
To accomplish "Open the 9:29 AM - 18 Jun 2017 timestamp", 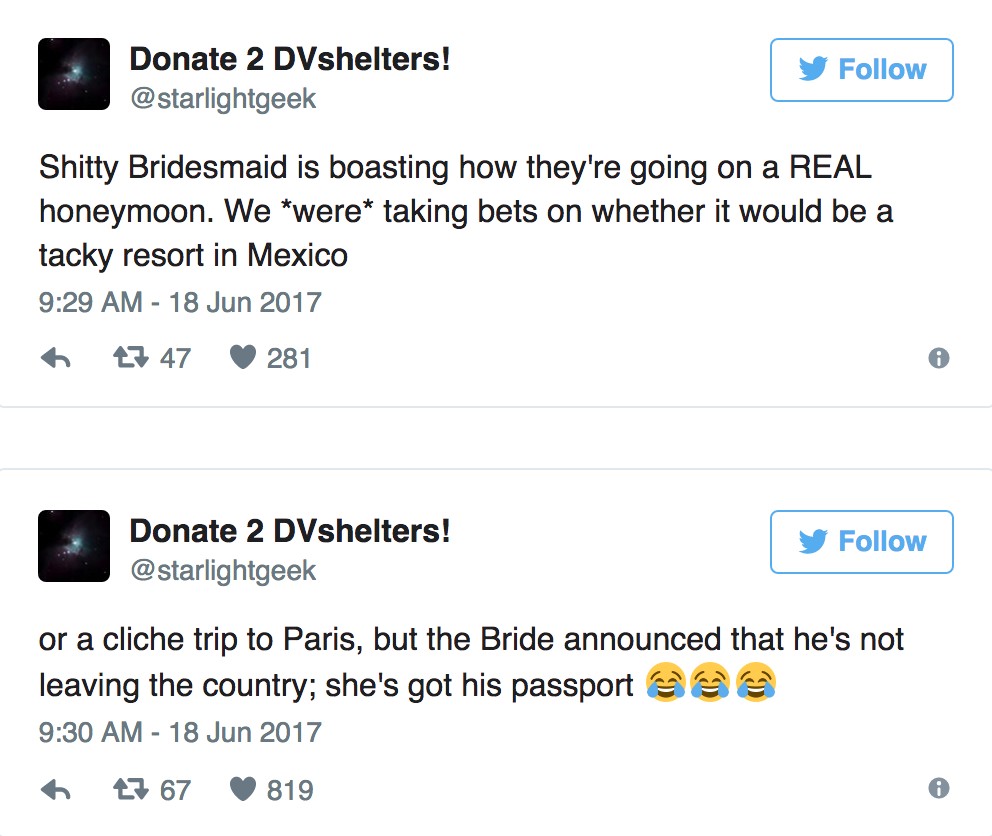I will [x=180, y=302].
